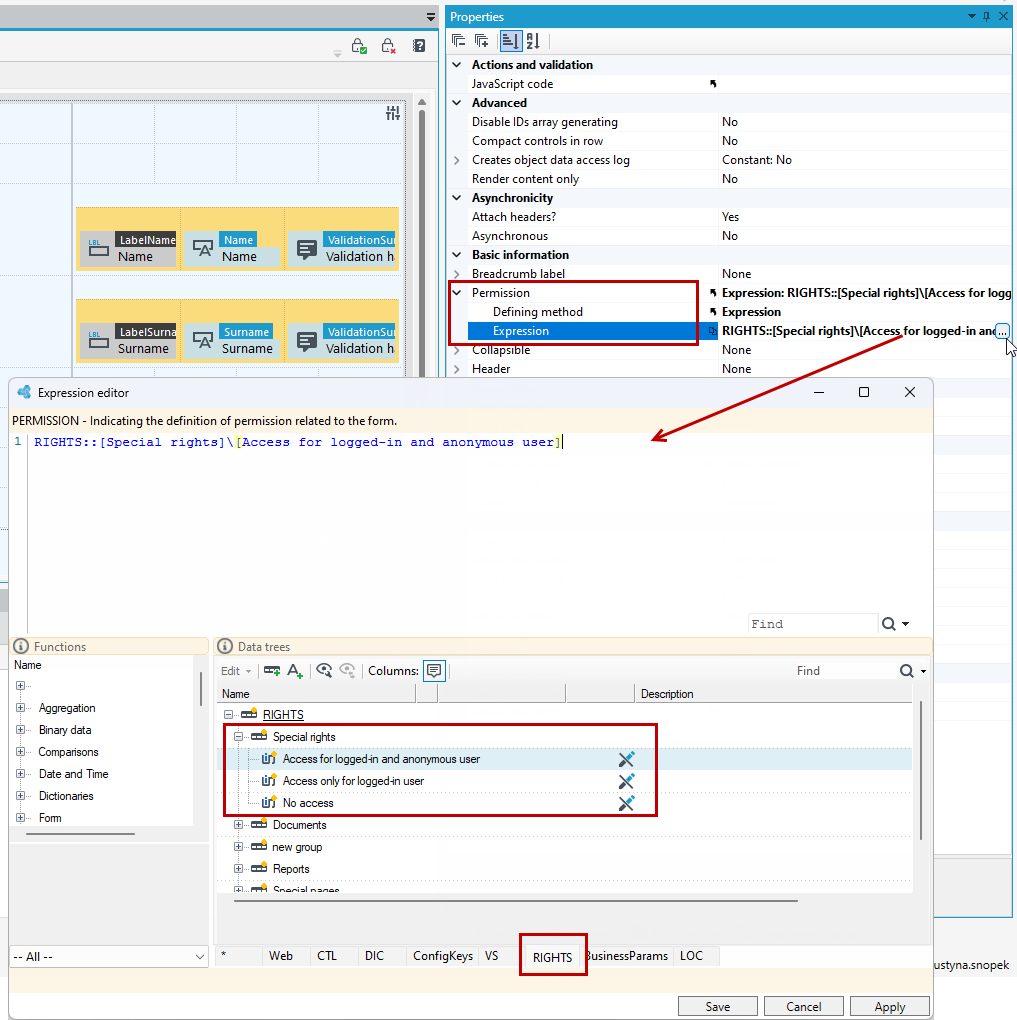Switch to the DIC tab

click(374, 956)
